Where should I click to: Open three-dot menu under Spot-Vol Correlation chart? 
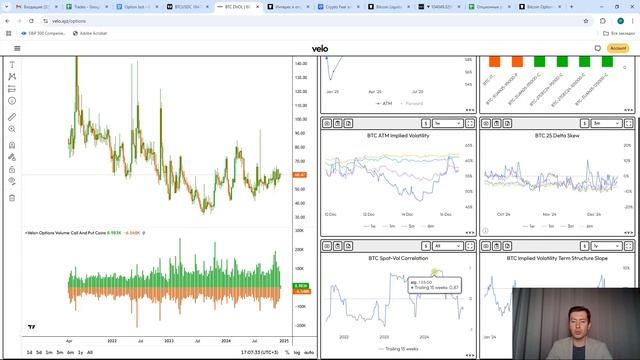(x=470, y=356)
